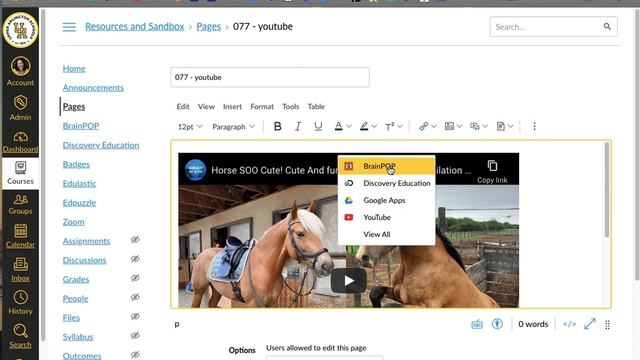The image size is (640, 360).
Task: Open the hamburger course navigation menu
Action: click(x=69, y=27)
